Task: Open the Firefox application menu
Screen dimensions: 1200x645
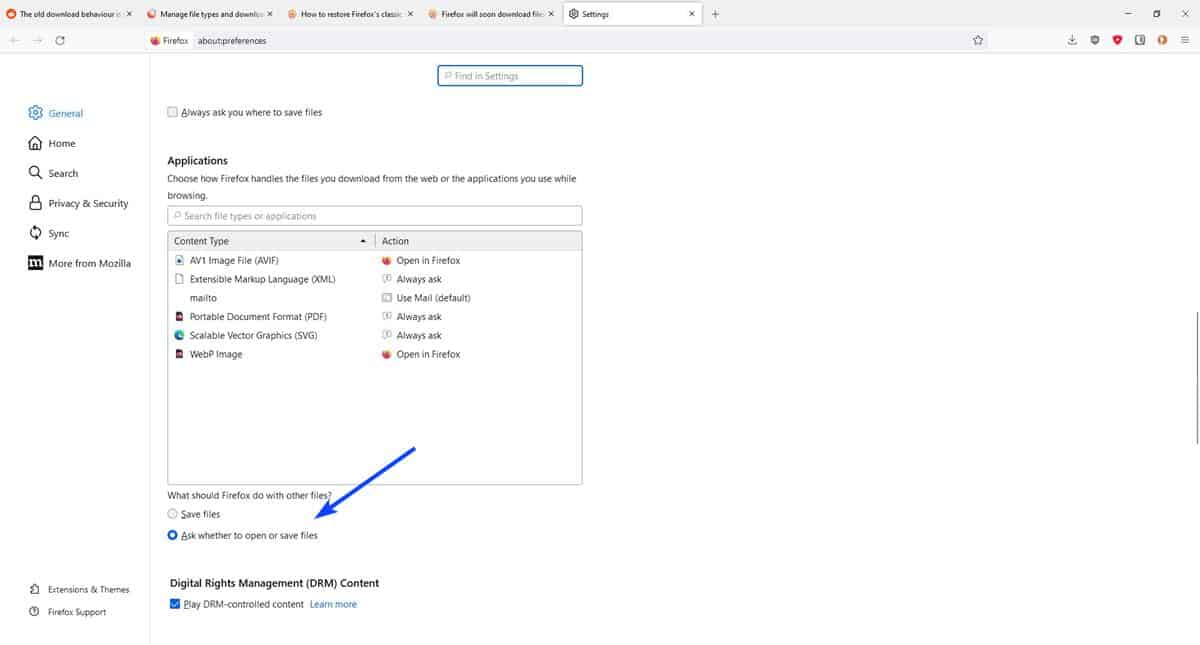Action: click(x=1186, y=40)
